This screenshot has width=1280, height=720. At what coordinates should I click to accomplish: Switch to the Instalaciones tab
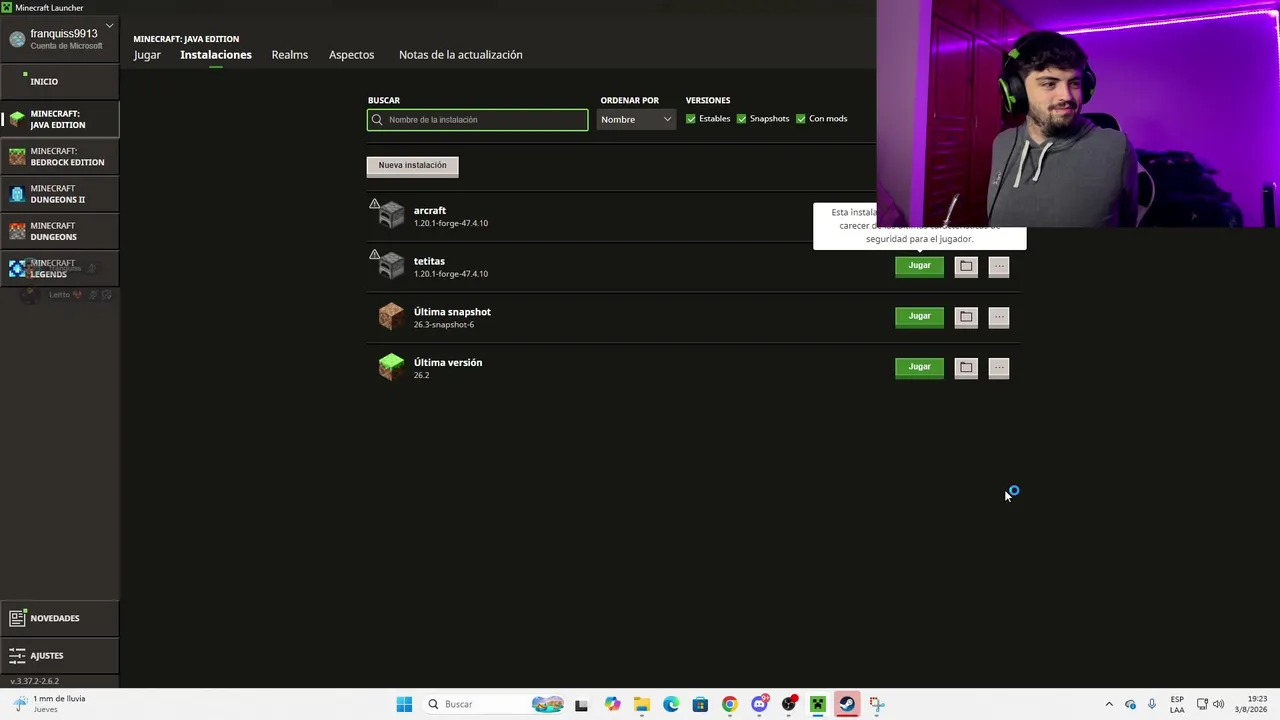tap(216, 55)
